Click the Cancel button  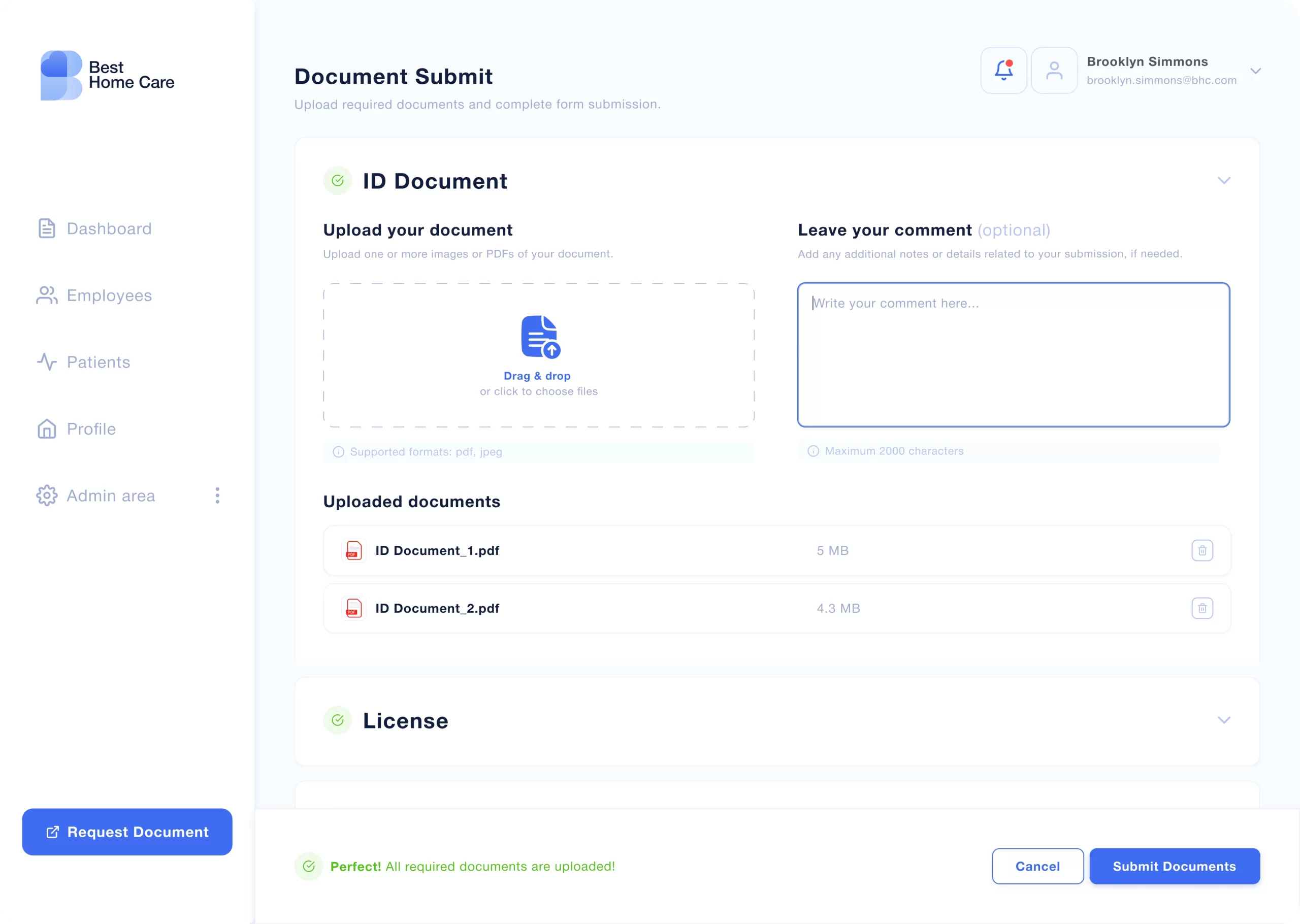[1037, 866]
